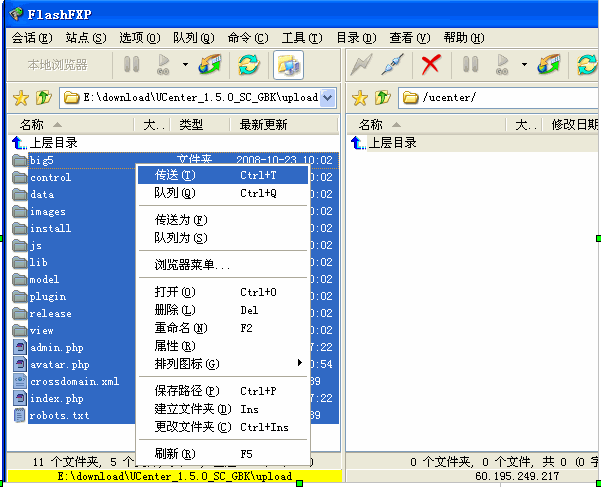The image size is (601, 487).
Task: Click 上层目录 in the remote pane
Action: point(392,143)
